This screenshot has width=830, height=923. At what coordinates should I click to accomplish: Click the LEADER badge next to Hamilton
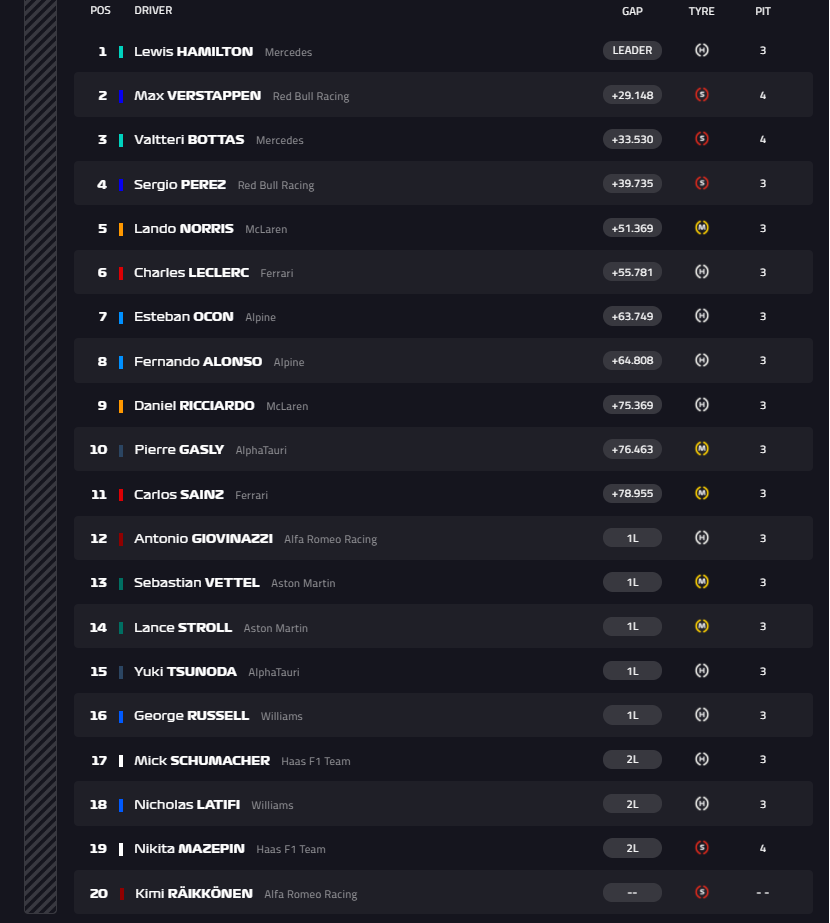(632, 49)
